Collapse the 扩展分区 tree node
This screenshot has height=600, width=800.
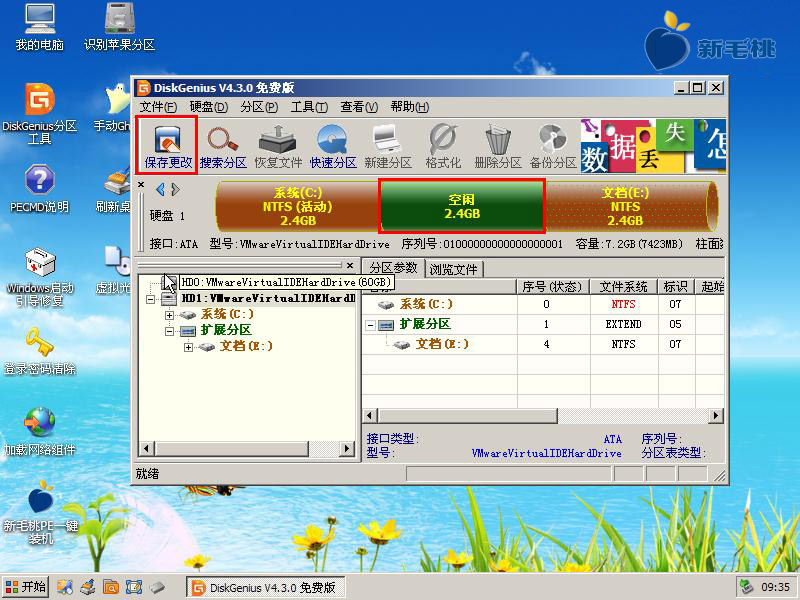tap(169, 331)
